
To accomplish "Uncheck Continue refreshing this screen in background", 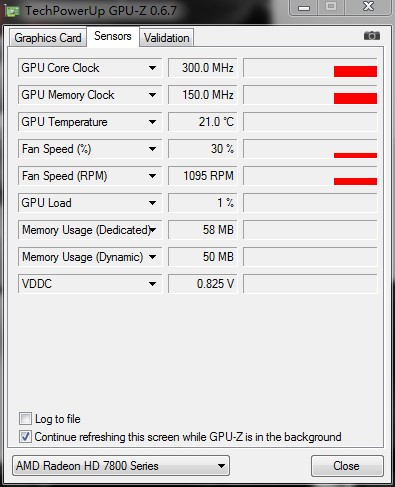I will point(25,436).
